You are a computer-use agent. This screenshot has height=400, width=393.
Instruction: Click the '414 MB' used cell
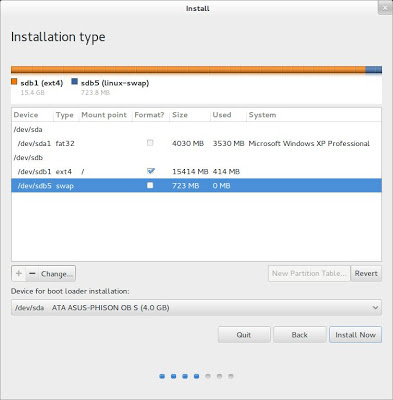coord(226,171)
